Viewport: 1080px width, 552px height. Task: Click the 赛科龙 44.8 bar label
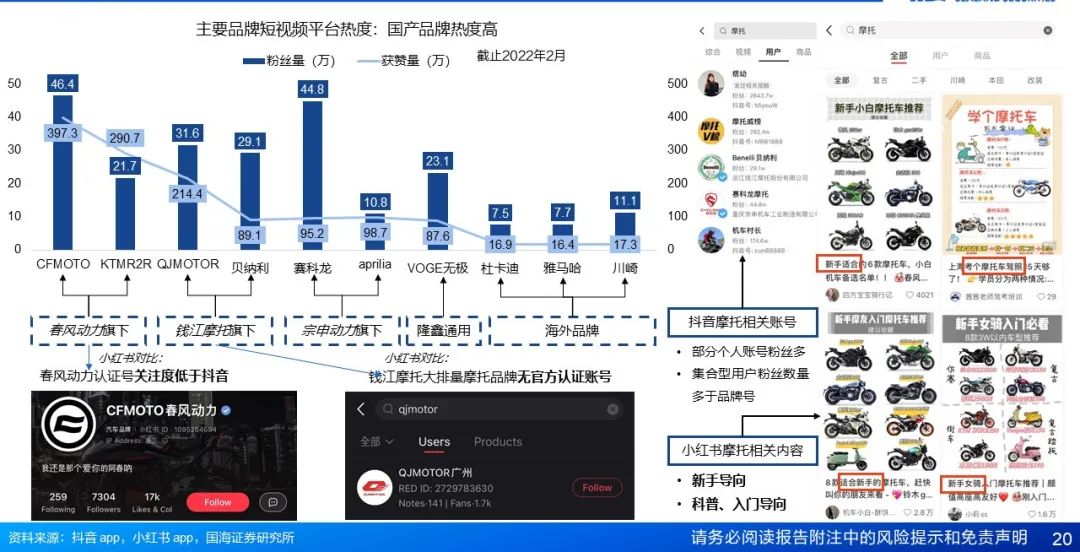(312, 89)
